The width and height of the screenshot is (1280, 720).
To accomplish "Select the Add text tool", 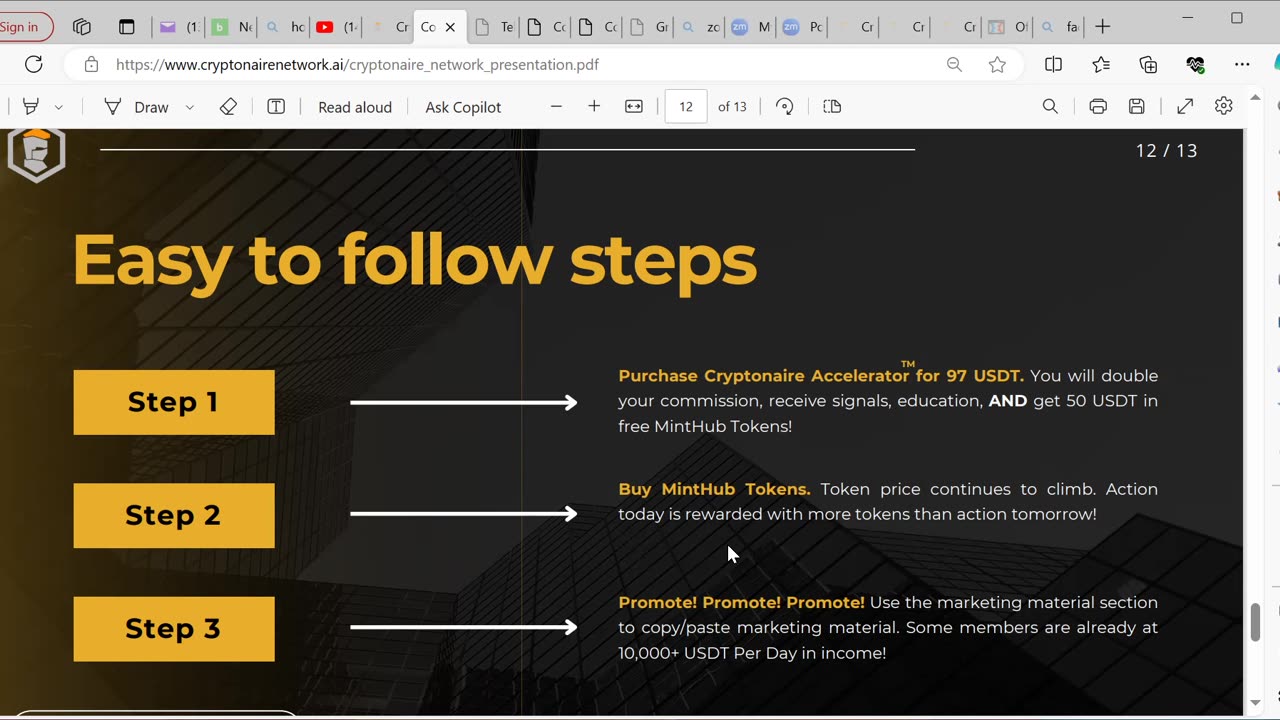I will point(276,106).
